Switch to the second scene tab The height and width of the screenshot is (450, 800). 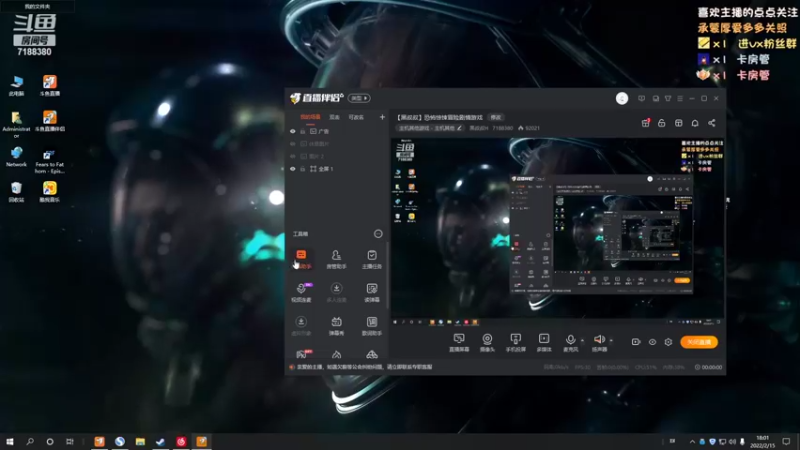(334, 117)
